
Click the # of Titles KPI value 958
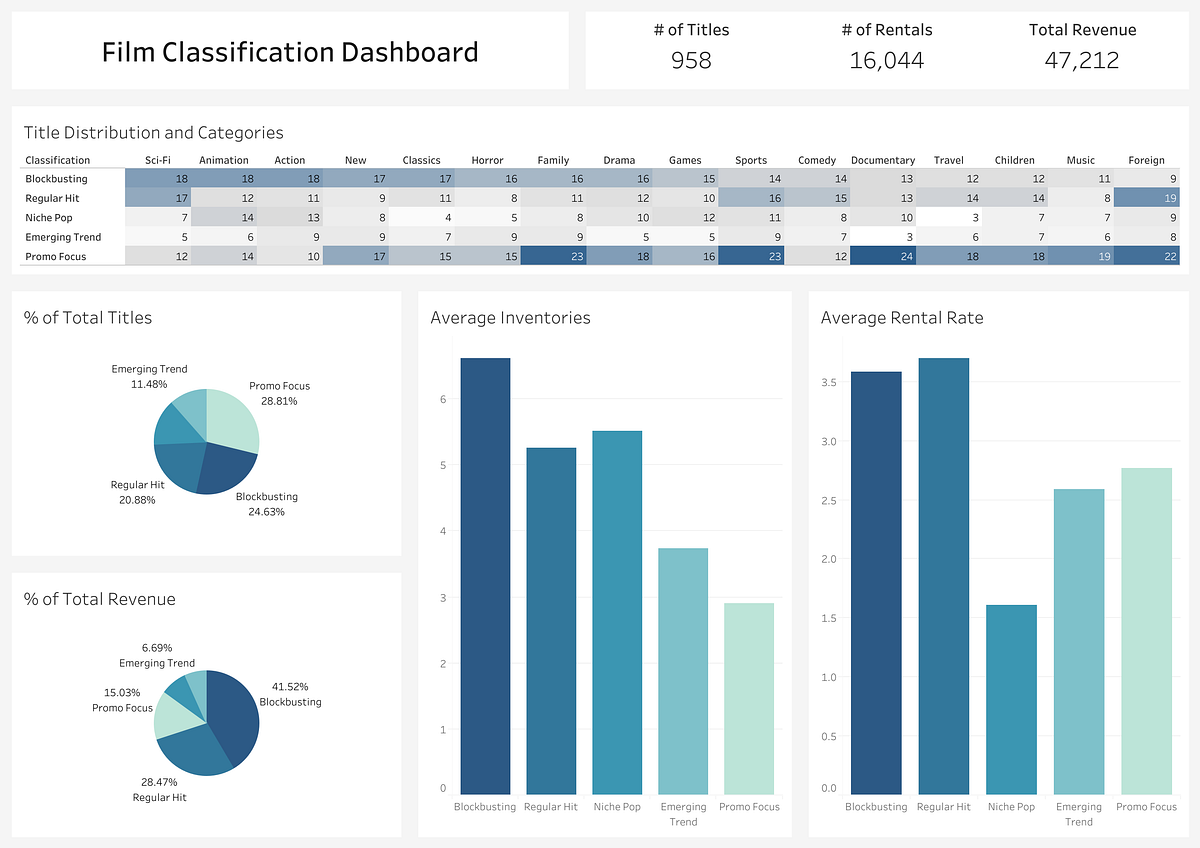[691, 61]
